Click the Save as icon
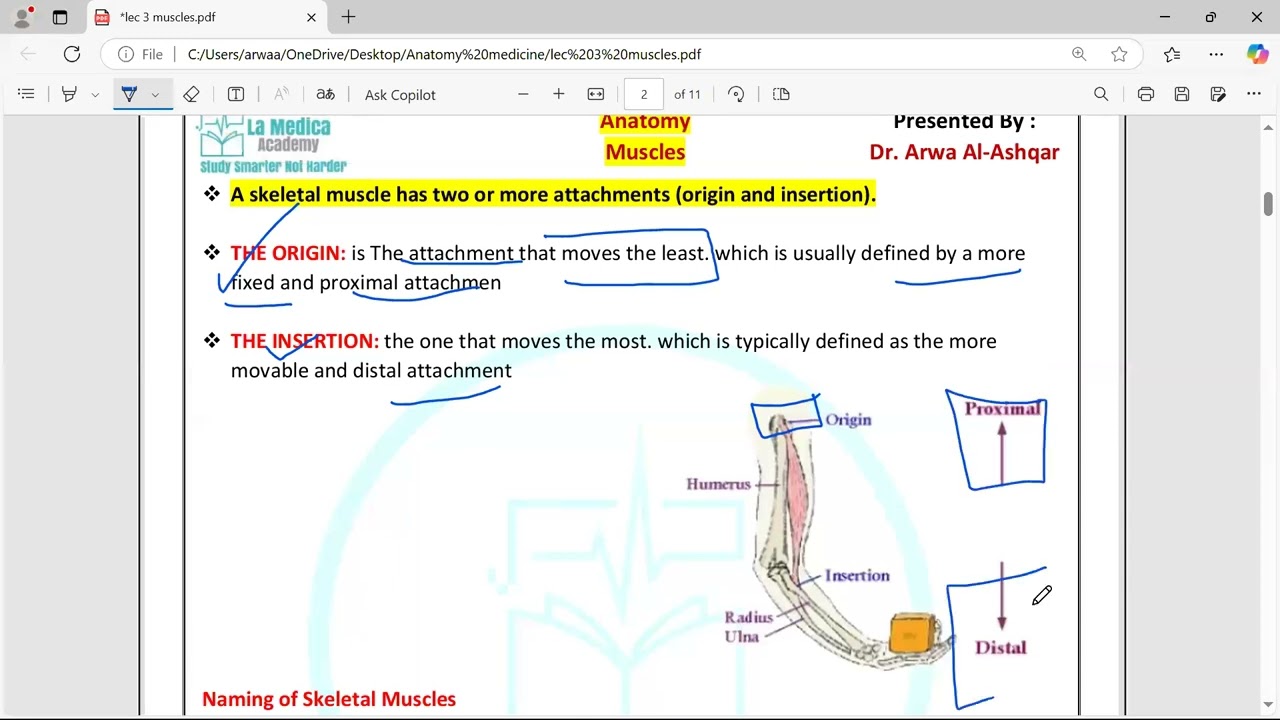 click(x=1218, y=94)
